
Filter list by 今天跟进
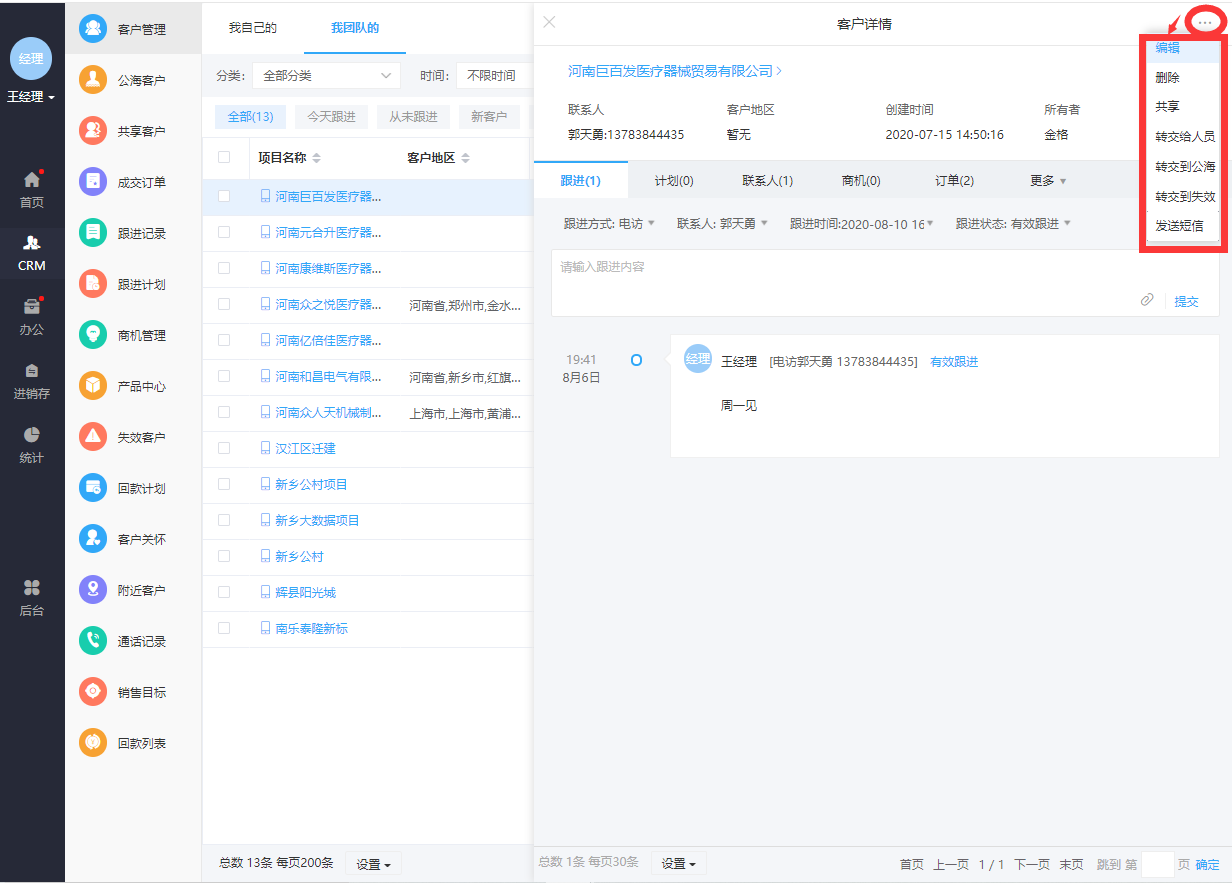[x=331, y=117]
